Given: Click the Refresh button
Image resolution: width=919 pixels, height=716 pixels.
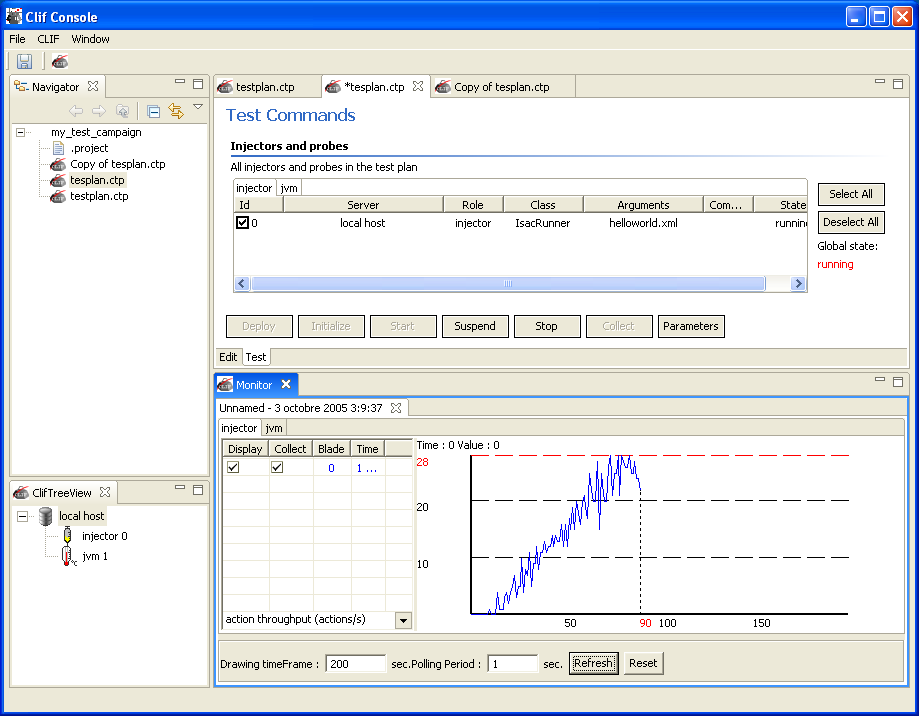Looking at the screenshot, I should click(x=593, y=664).
